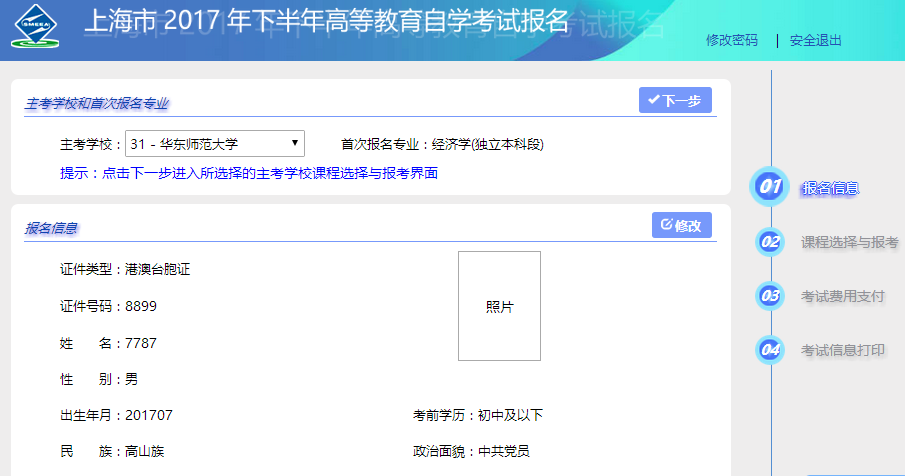The height and width of the screenshot is (476, 905).
Task: Click the step 03 circle icon
Action: pos(770,295)
